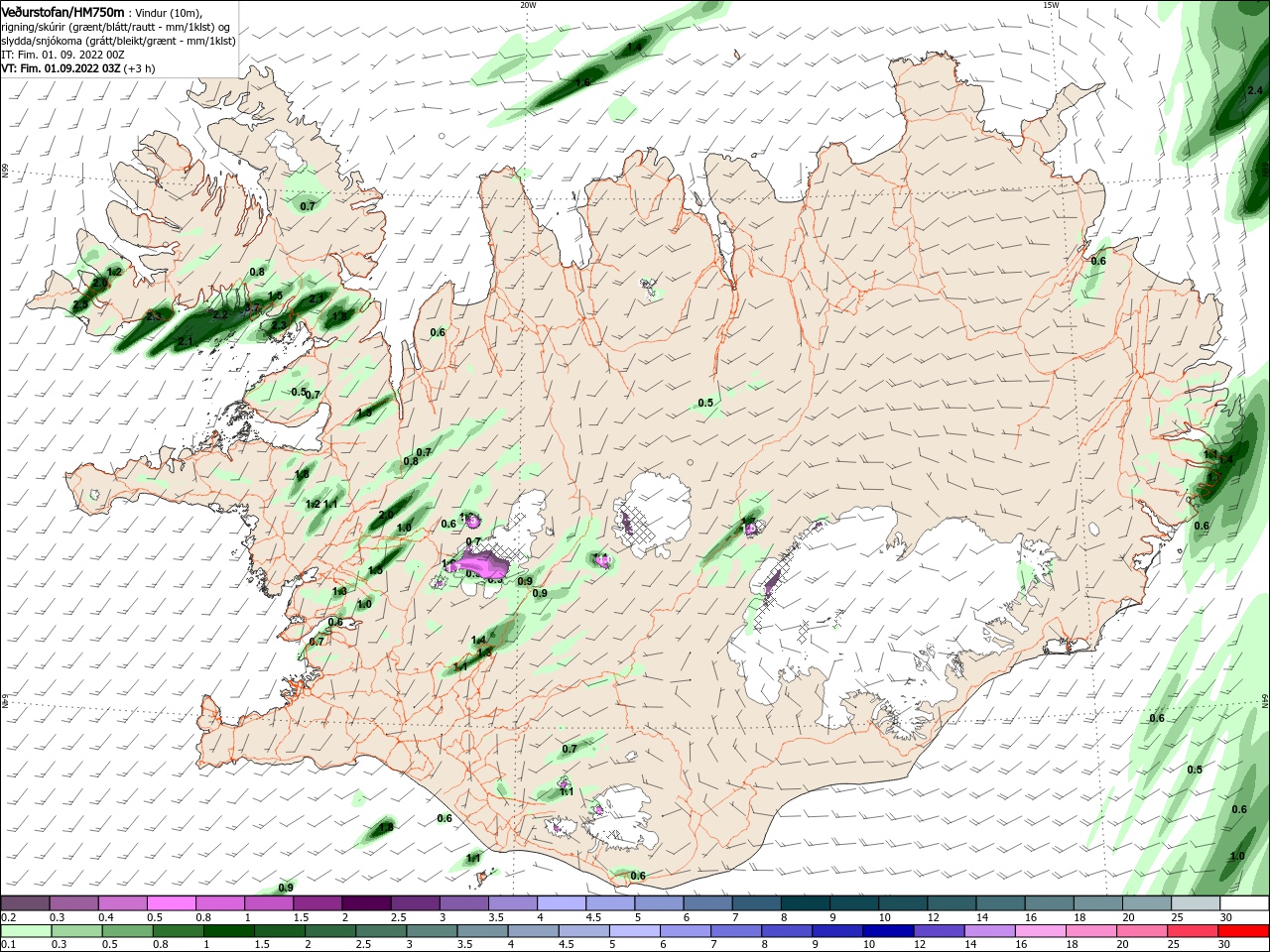Click the '0.1' label on lower legend scale
Image resolution: width=1270 pixels, height=952 pixels.
pyautogui.click(x=8, y=945)
